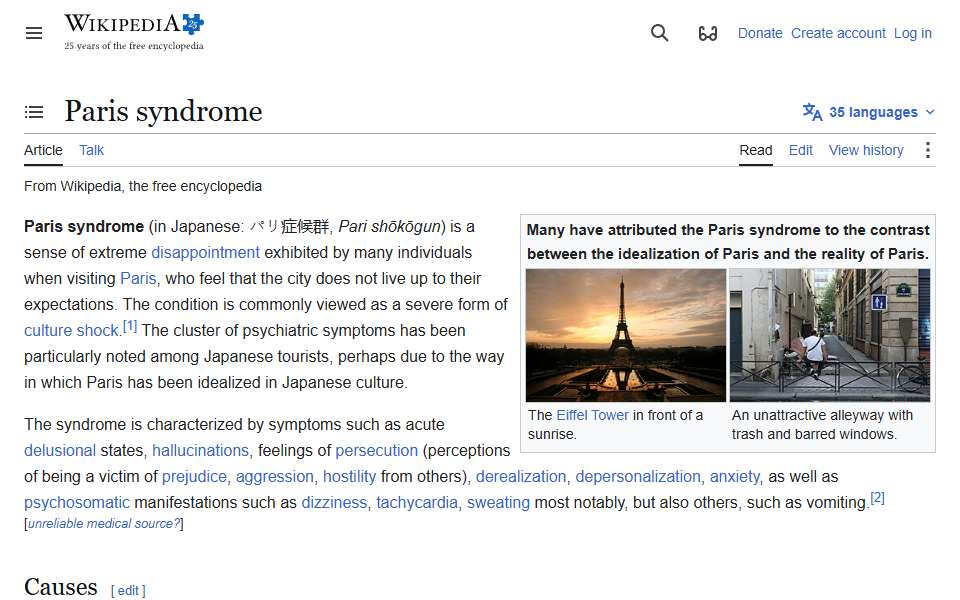Open the derealization link
The image size is (960, 600).
coord(521,476)
